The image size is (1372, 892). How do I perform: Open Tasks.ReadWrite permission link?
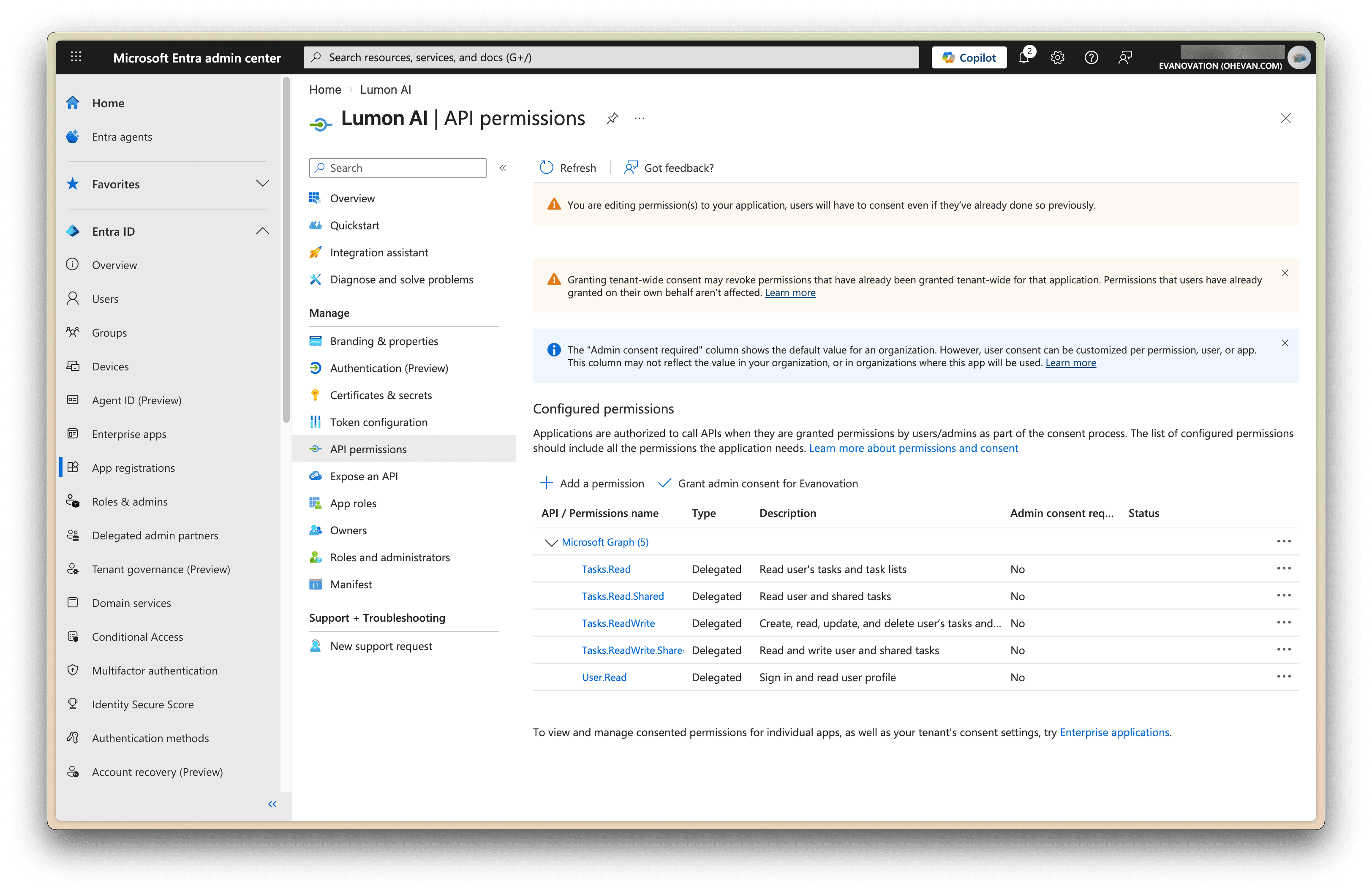(x=618, y=623)
